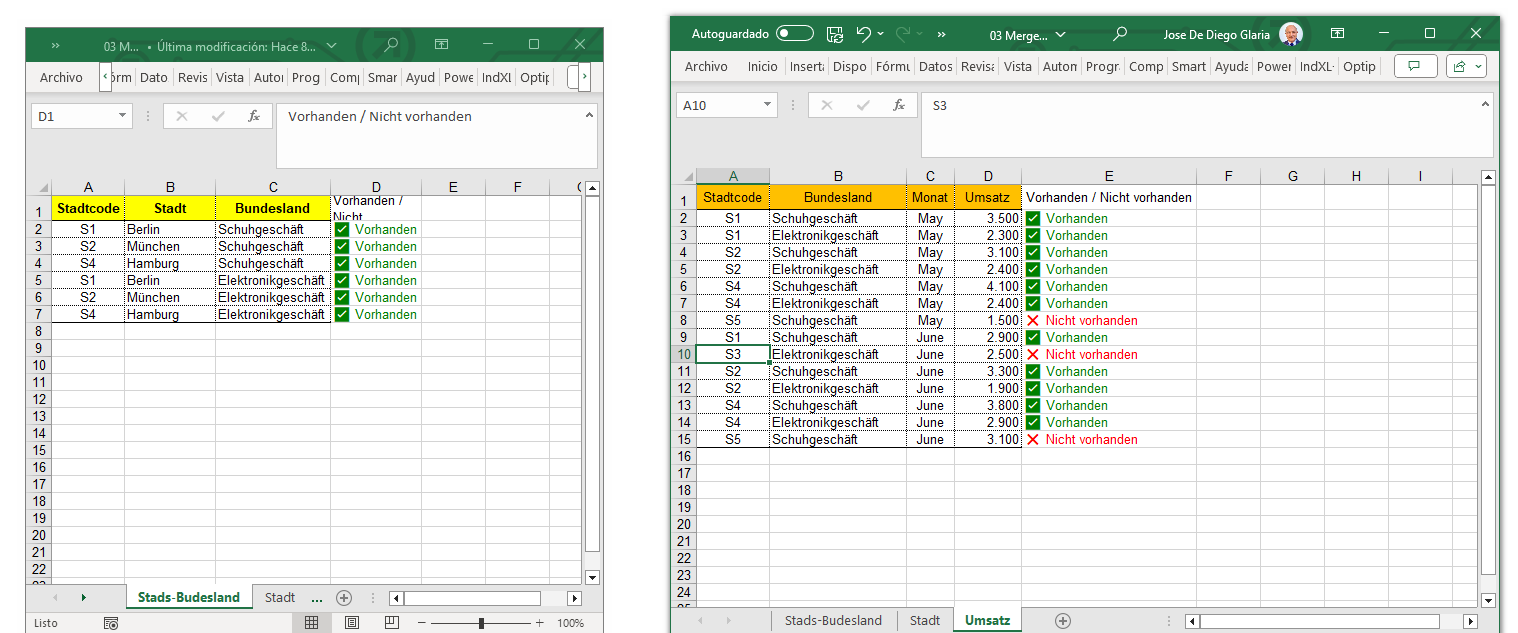Click confirm checkmark icon in right formula bar
Image resolution: width=1518 pixels, height=633 pixels.
tap(863, 105)
